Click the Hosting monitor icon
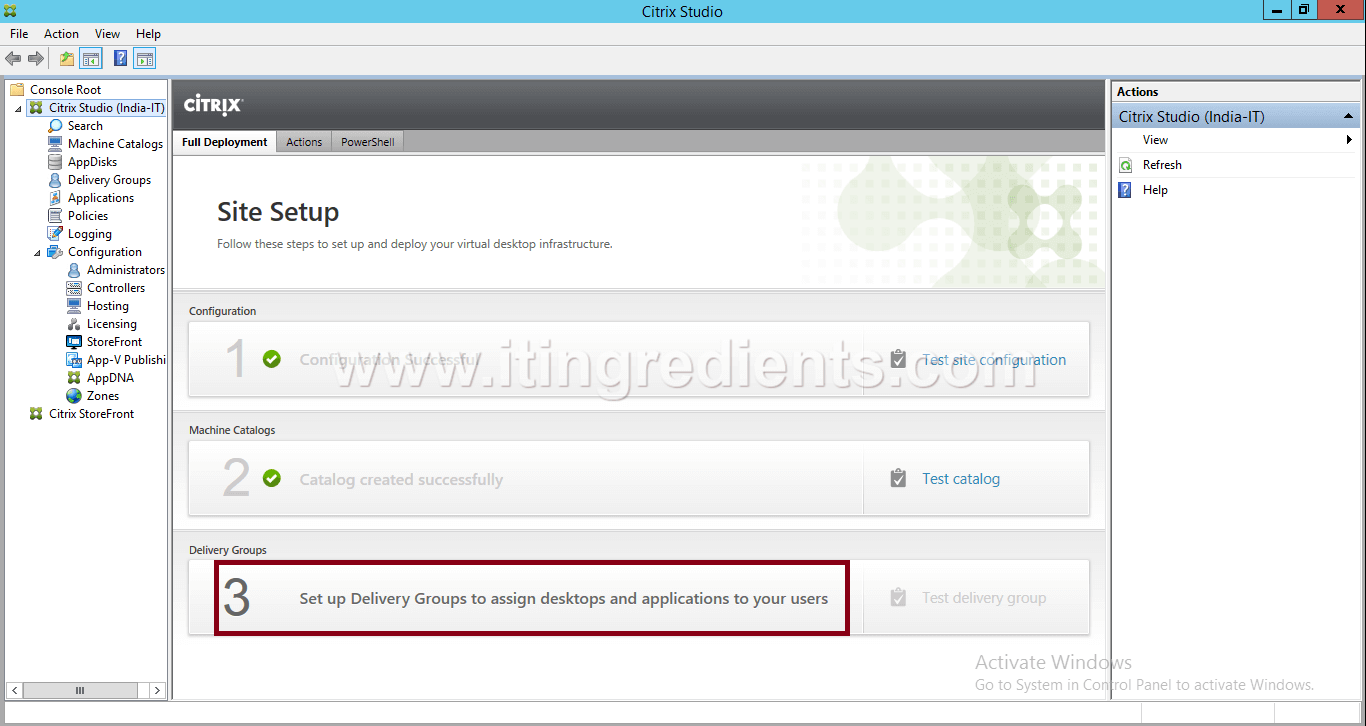 click(x=74, y=306)
